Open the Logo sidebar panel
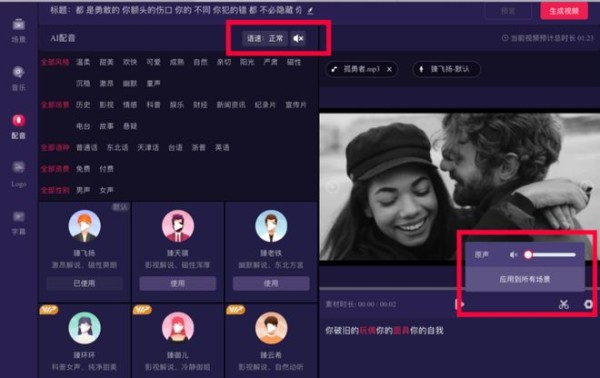Image resolution: width=600 pixels, height=378 pixels. (18, 167)
